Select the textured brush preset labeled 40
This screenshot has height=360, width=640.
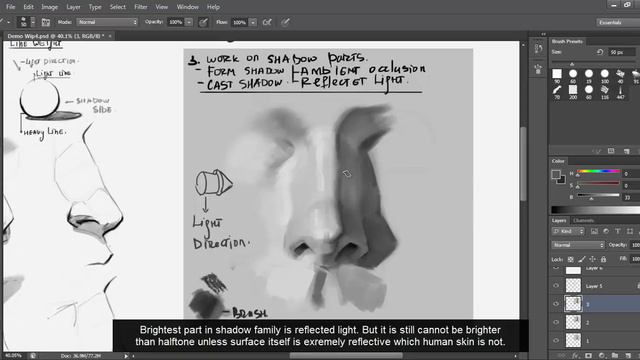[x=620, y=76]
